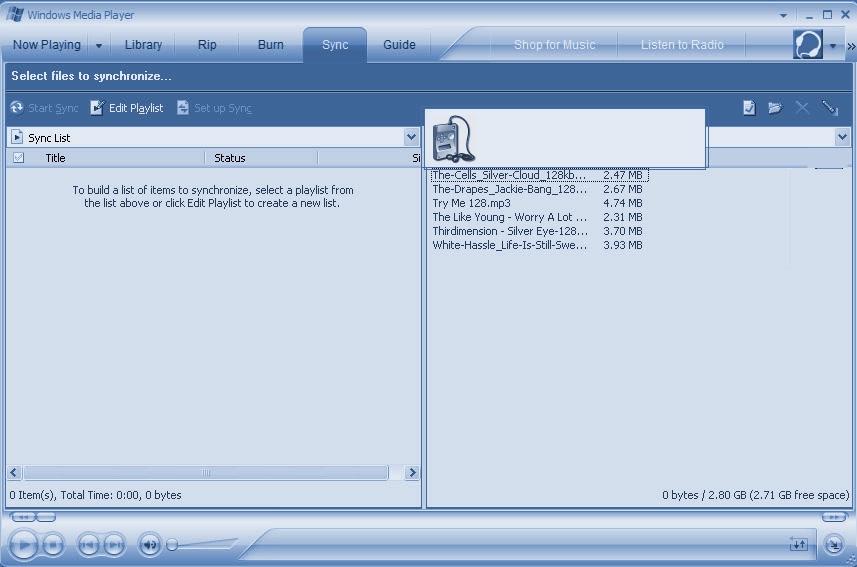The width and height of the screenshot is (857, 567).
Task: Switch to the Rip tab
Action: pyautogui.click(x=207, y=45)
